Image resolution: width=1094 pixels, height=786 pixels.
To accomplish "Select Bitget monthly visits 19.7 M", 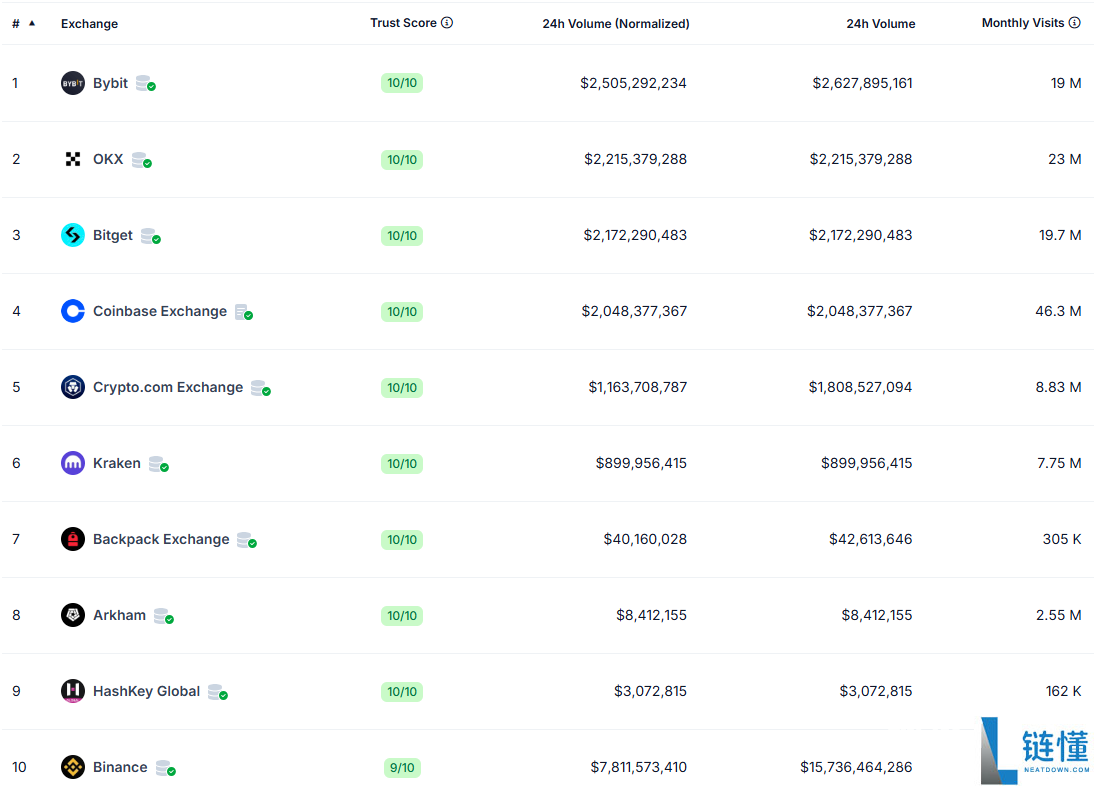I will pos(1061,235).
